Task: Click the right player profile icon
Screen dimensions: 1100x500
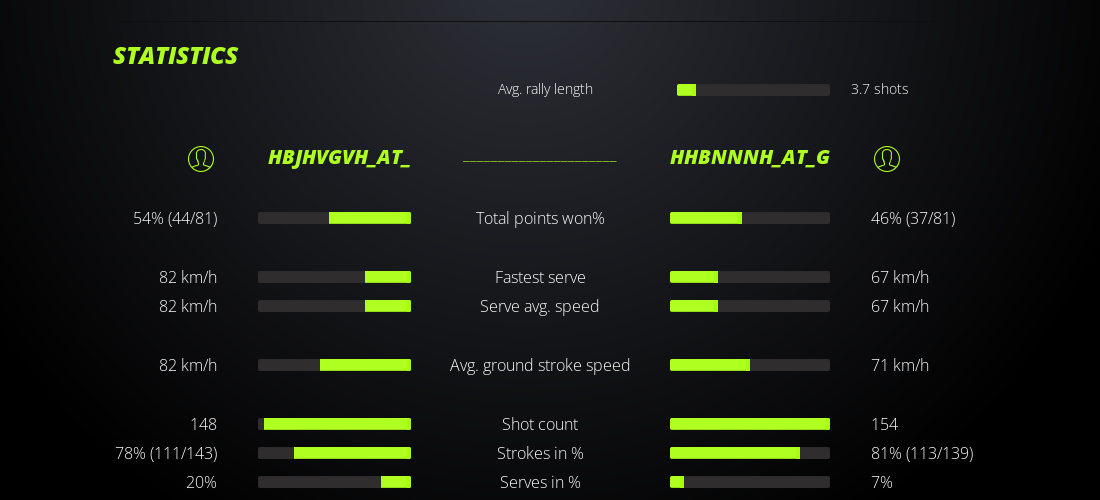Action: click(887, 159)
